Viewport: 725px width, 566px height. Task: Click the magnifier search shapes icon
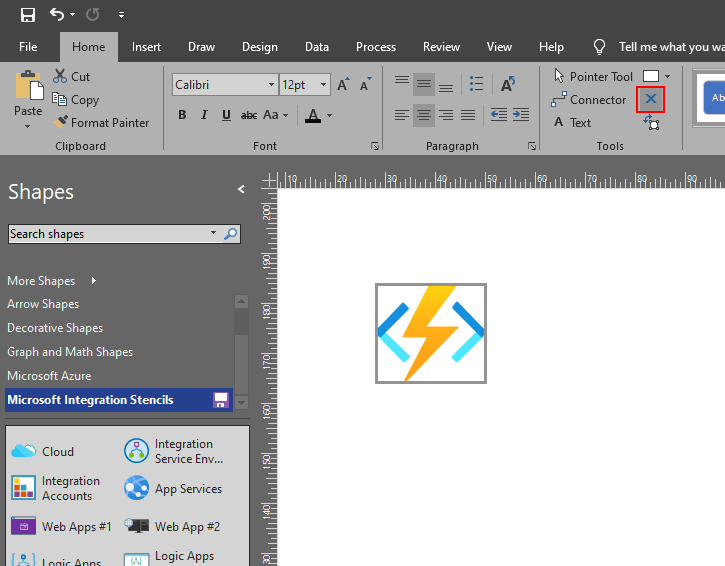(x=230, y=234)
